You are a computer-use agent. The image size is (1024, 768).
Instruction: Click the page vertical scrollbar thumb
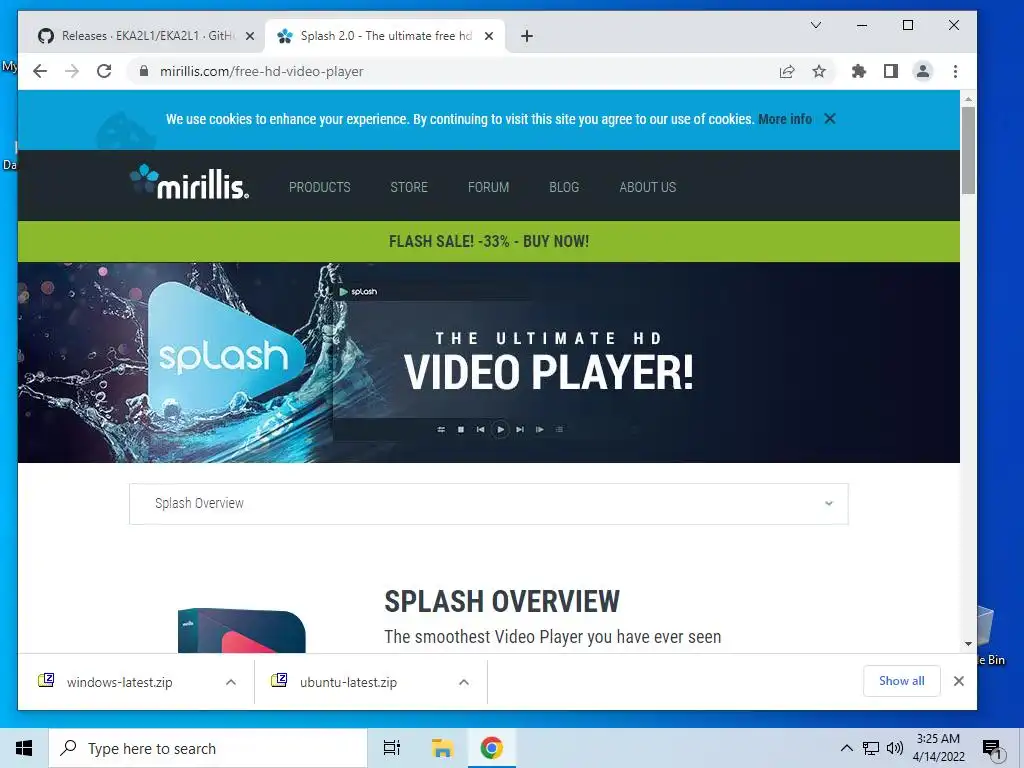point(968,150)
